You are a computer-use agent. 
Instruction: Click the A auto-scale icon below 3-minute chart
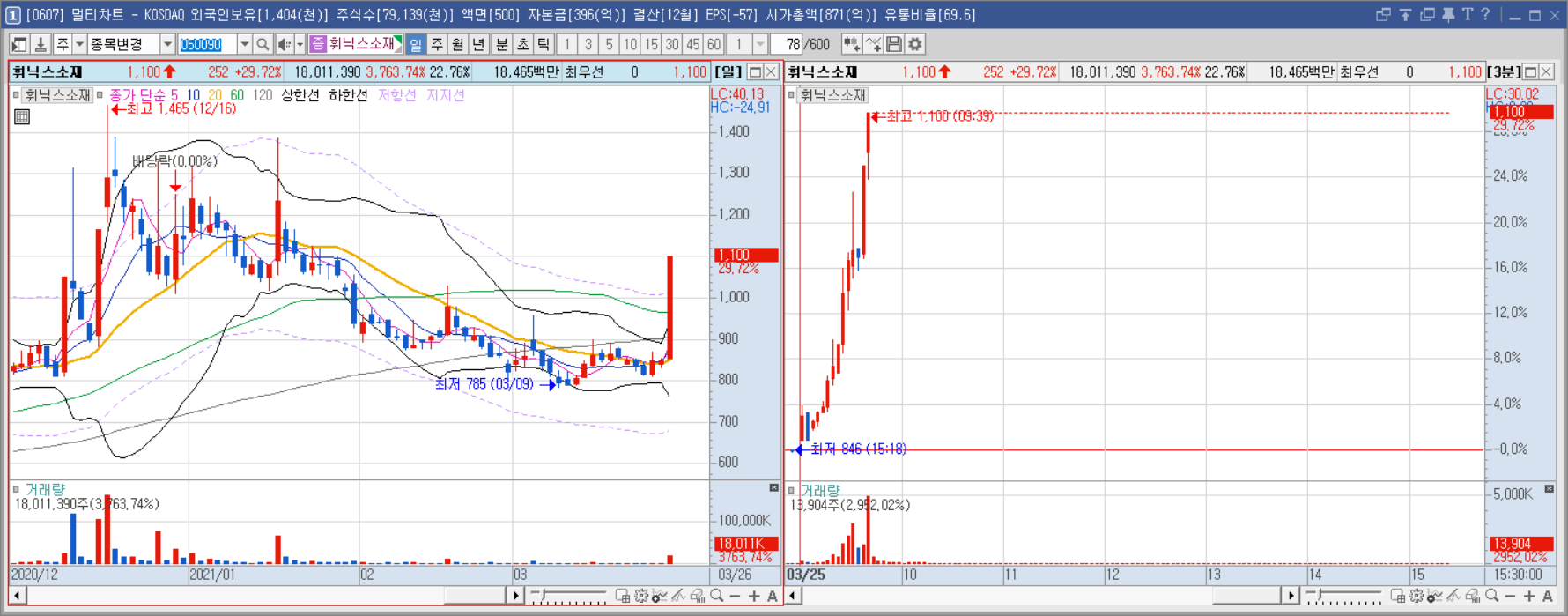[x=1548, y=597]
